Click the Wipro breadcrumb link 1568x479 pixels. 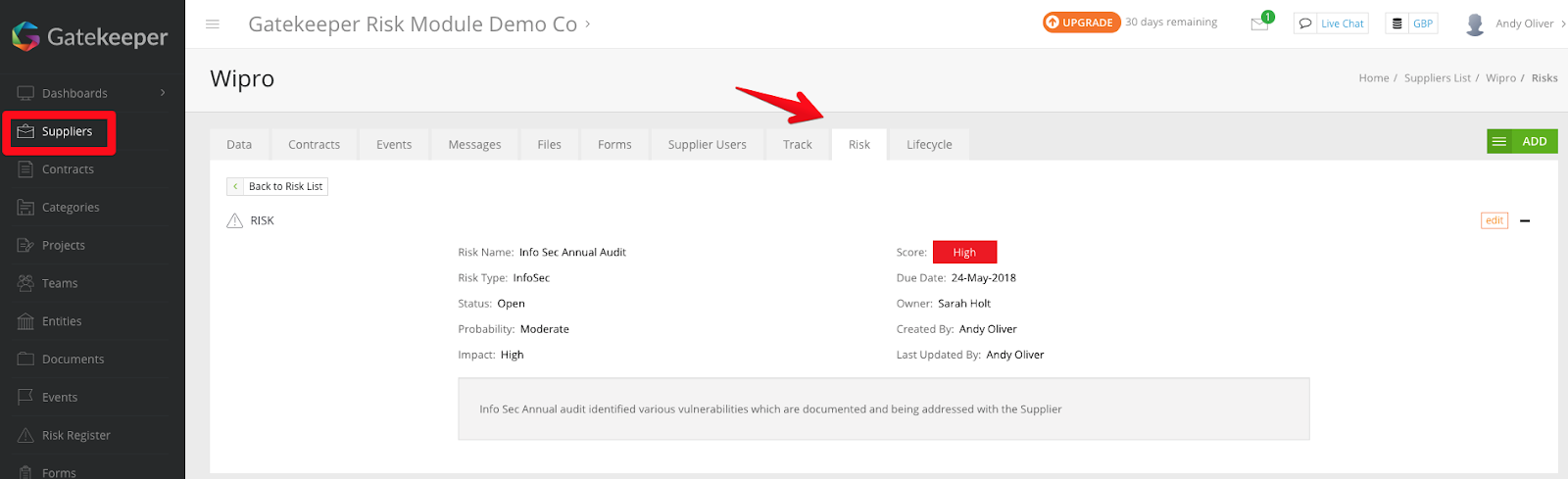(1500, 78)
